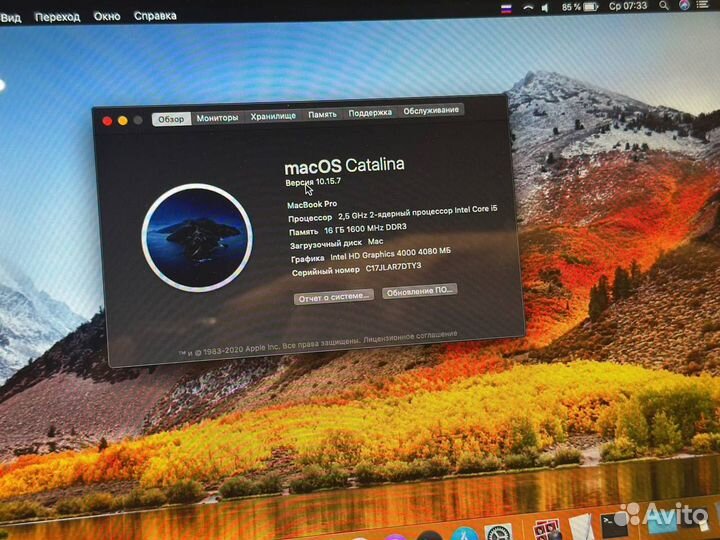Click the Обновление ПО button
This screenshot has width=720, height=540.
[x=420, y=291]
